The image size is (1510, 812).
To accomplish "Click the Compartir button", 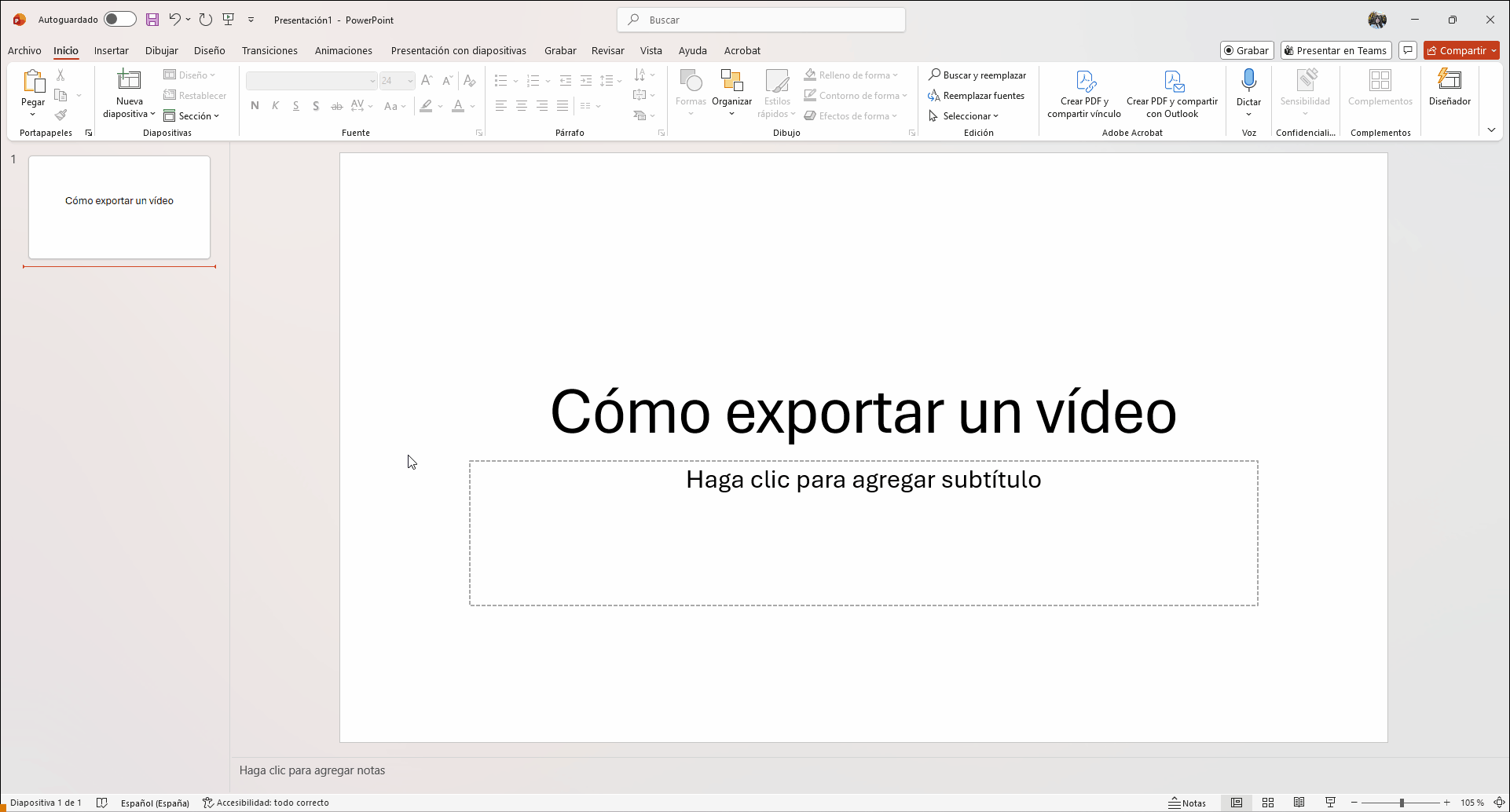I will [1461, 50].
